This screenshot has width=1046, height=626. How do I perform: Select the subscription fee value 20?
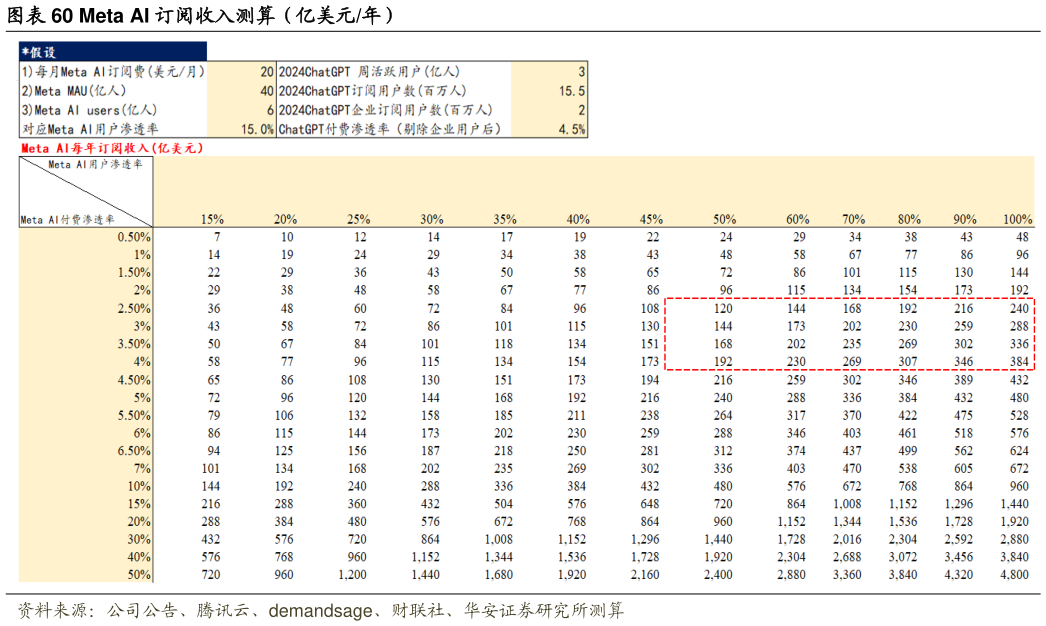[x=267, y=71]
